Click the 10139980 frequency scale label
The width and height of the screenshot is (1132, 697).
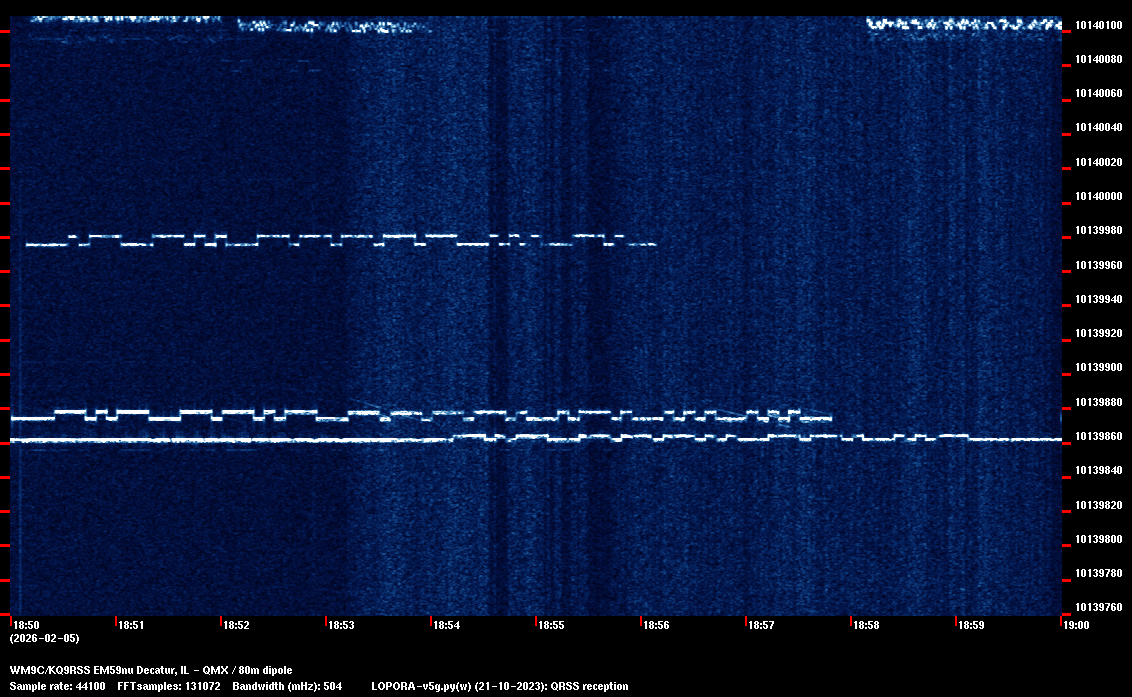click(1097, 231)
